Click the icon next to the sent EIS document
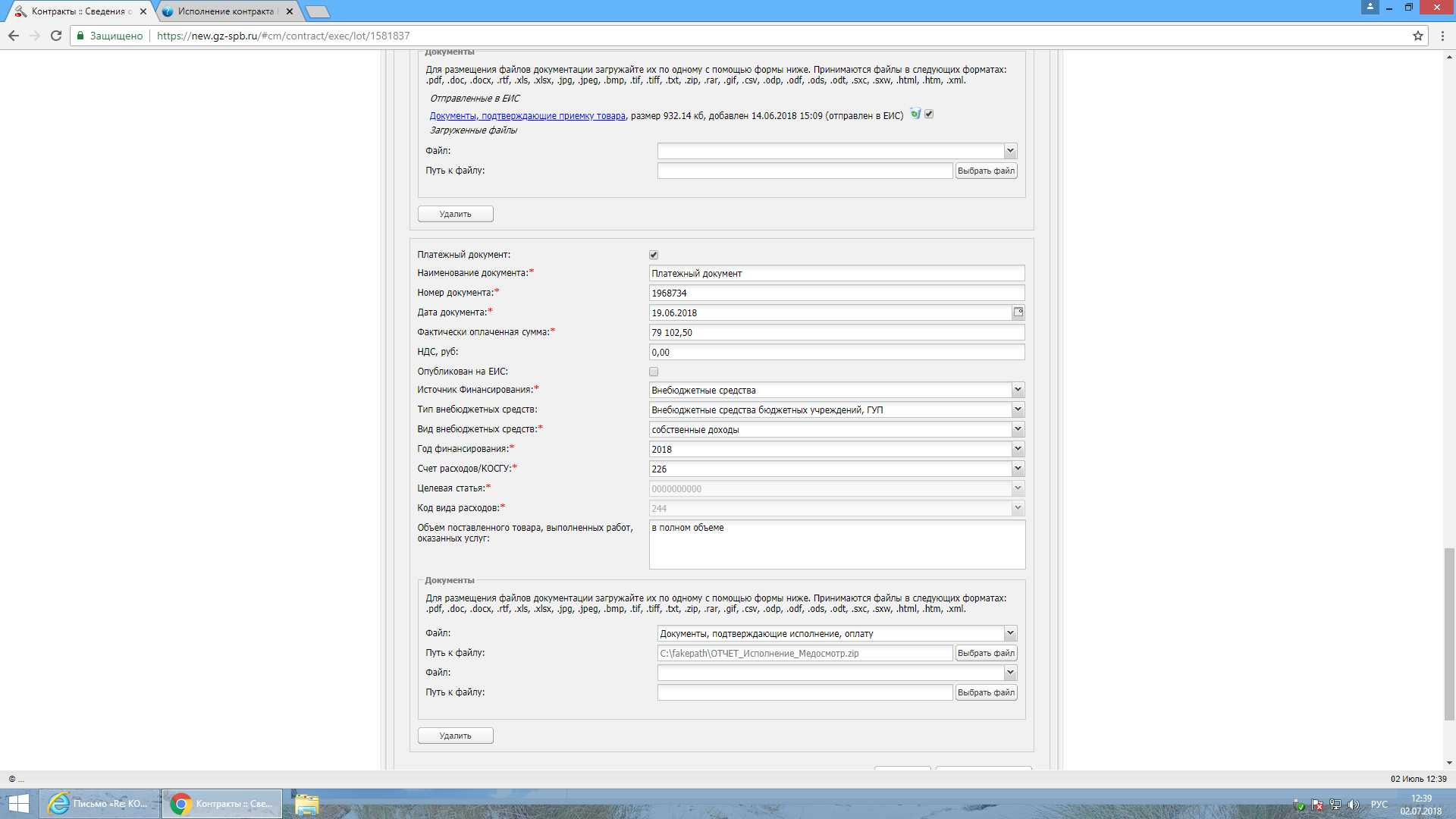Image resolution: width=1456 pixels, height=819 pixels. (915, 115)
